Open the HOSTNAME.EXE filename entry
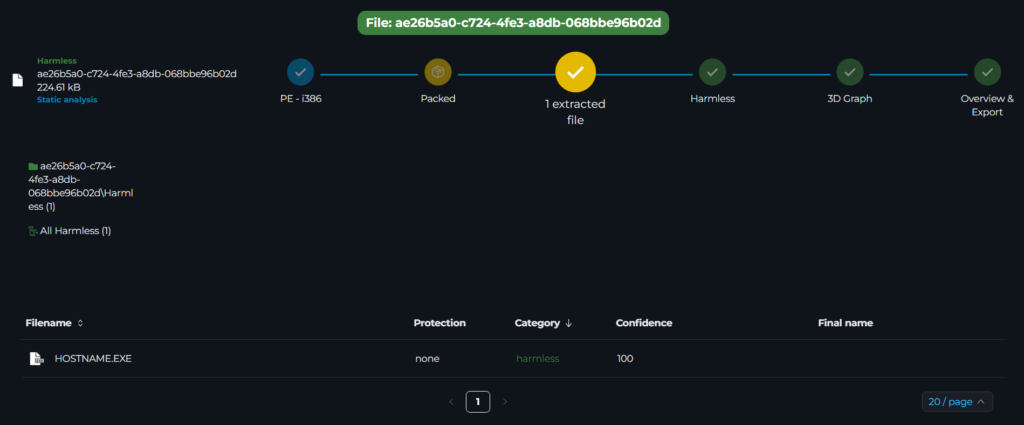The image size is (1024, 425). 93,358
